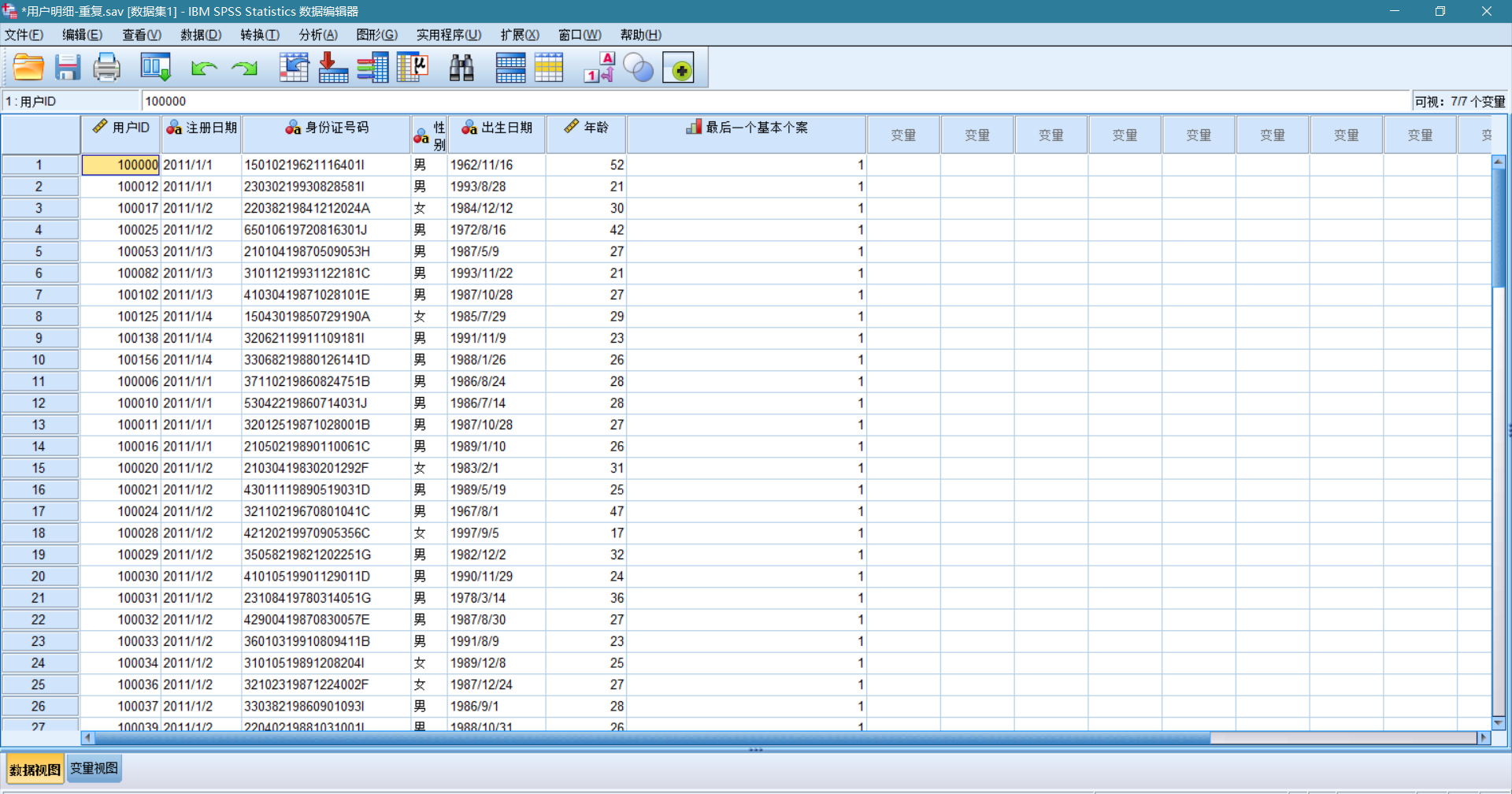Click horizontal scrollbar right arrow
The width and height of the screenshot is (1512, 794).
tap(1484, 738)
